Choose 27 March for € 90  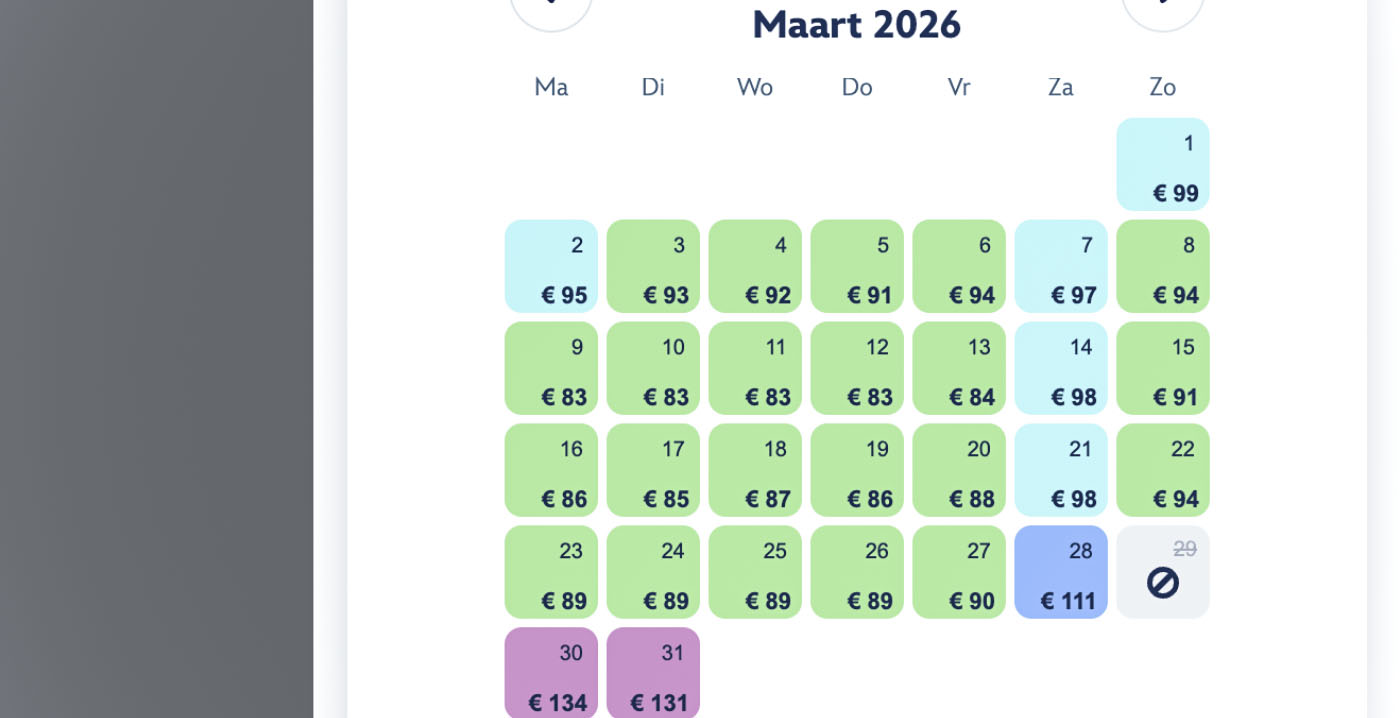[x=959, y=573]
